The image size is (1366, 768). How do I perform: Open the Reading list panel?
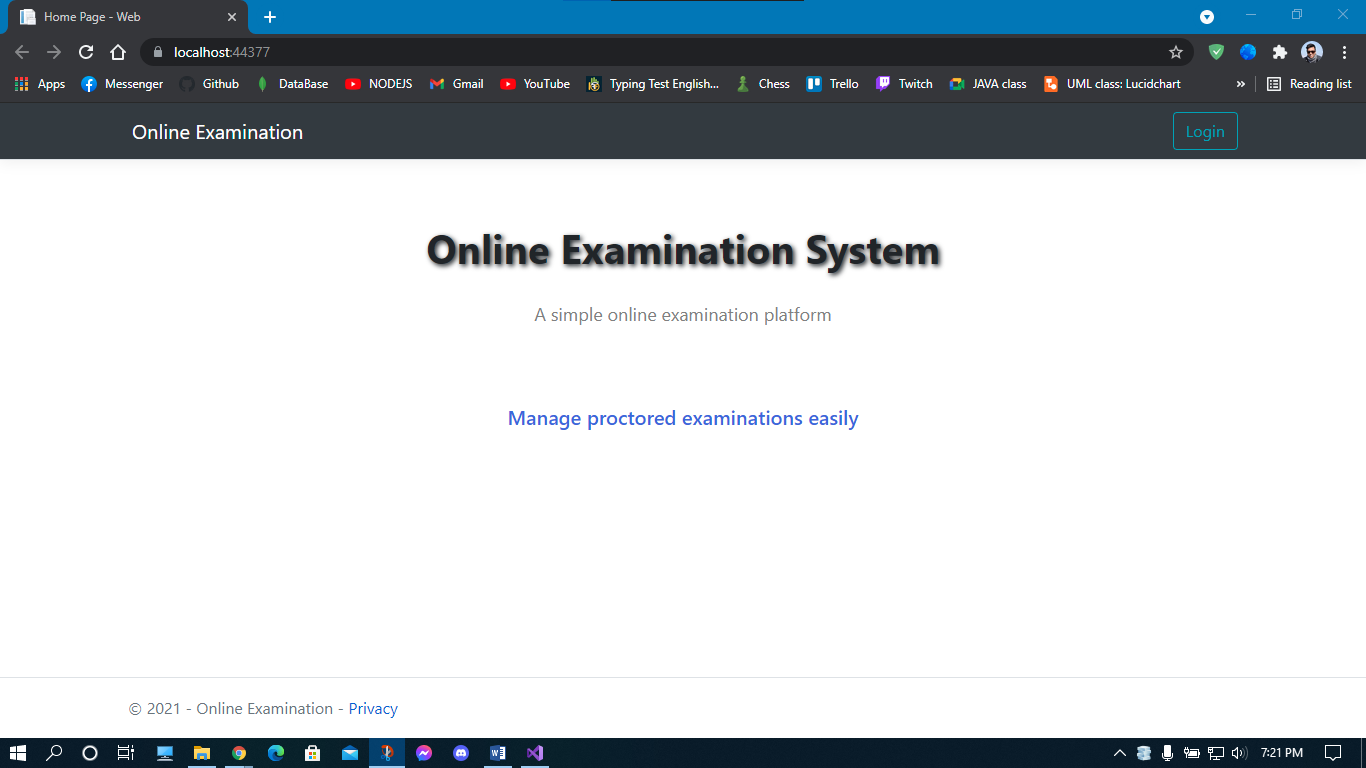coord(1309,84)
